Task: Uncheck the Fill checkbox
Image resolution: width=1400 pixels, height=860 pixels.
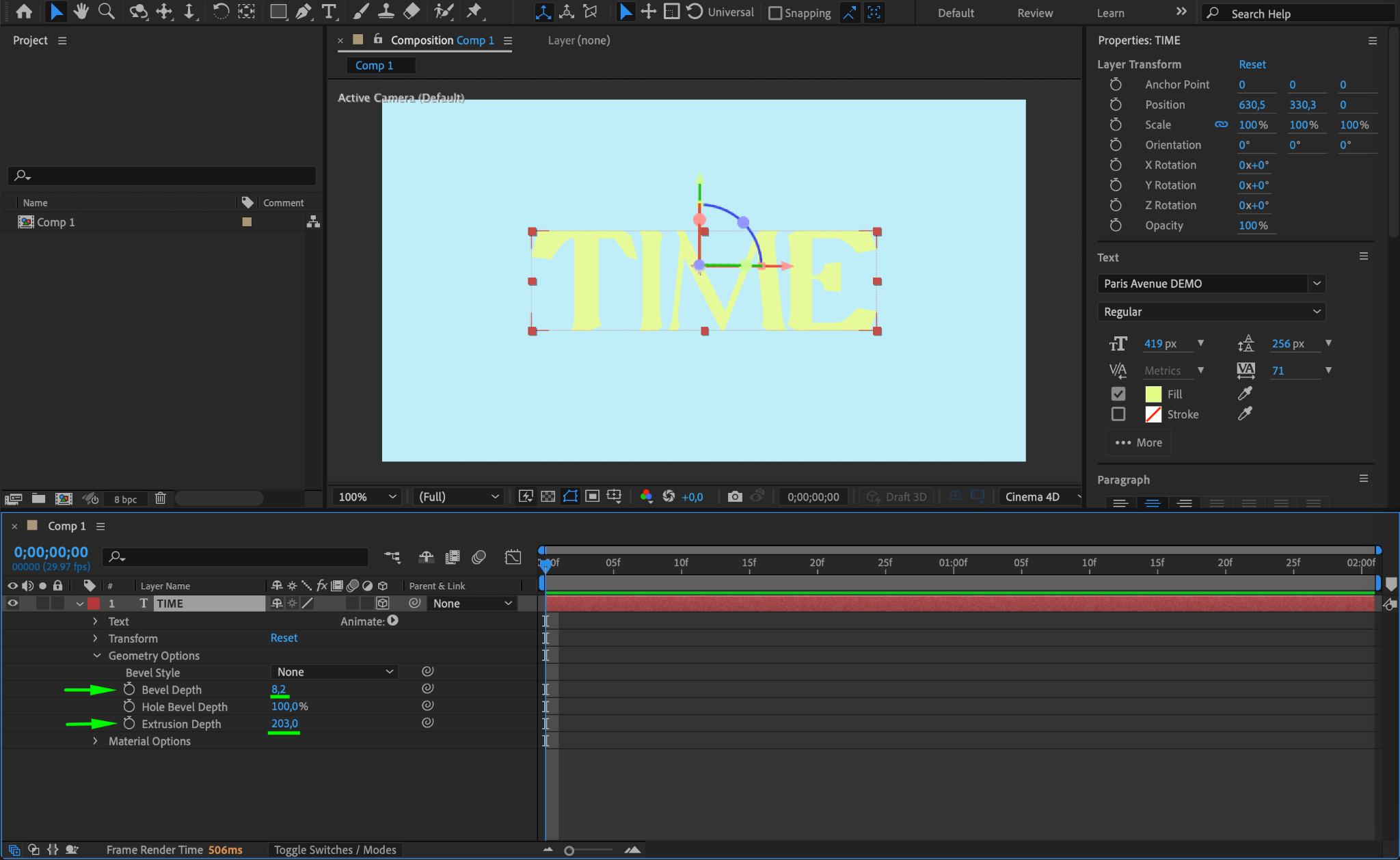Action: [1118, 394]
